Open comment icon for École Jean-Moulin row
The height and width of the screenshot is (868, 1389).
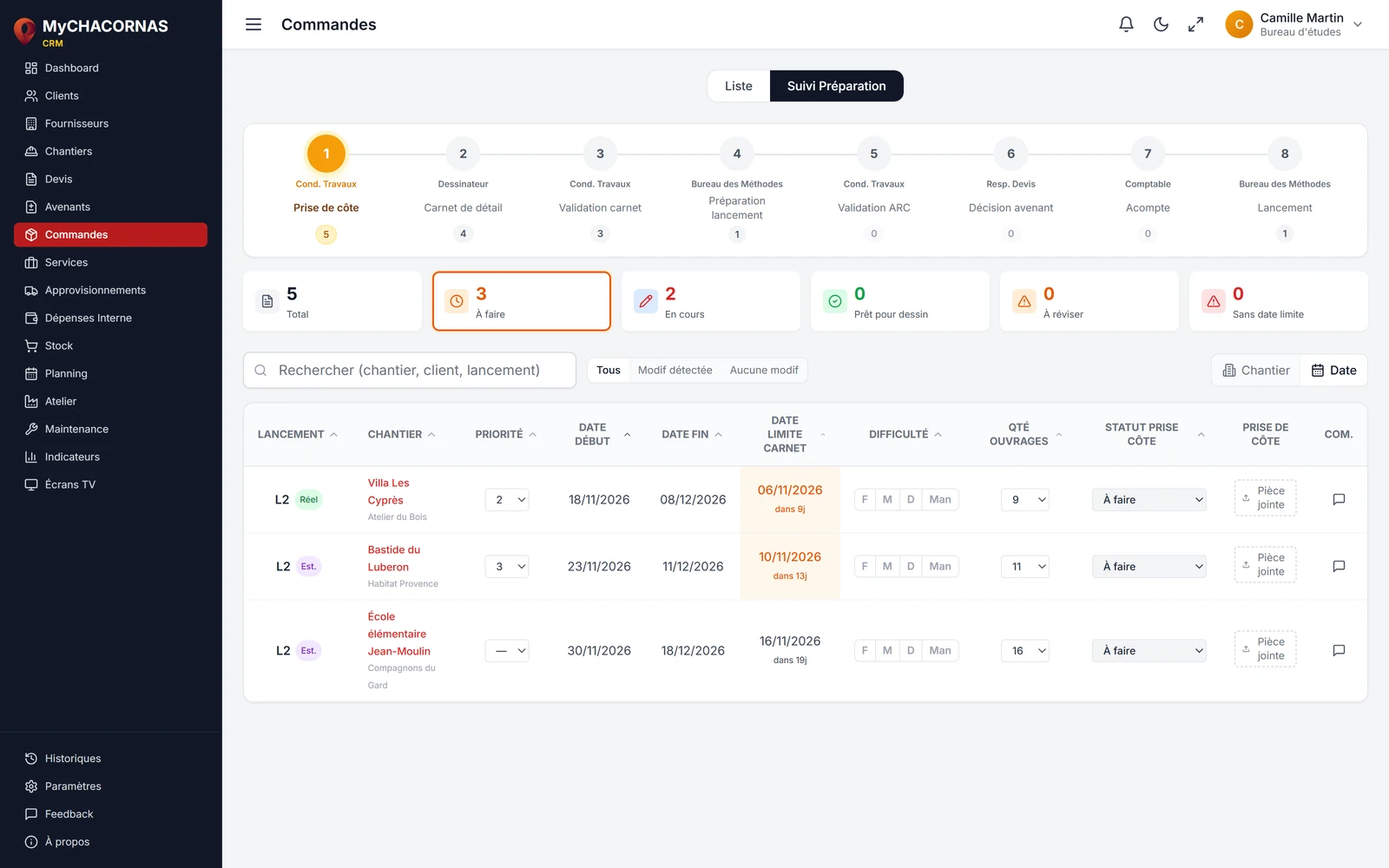coord(1339,650)
